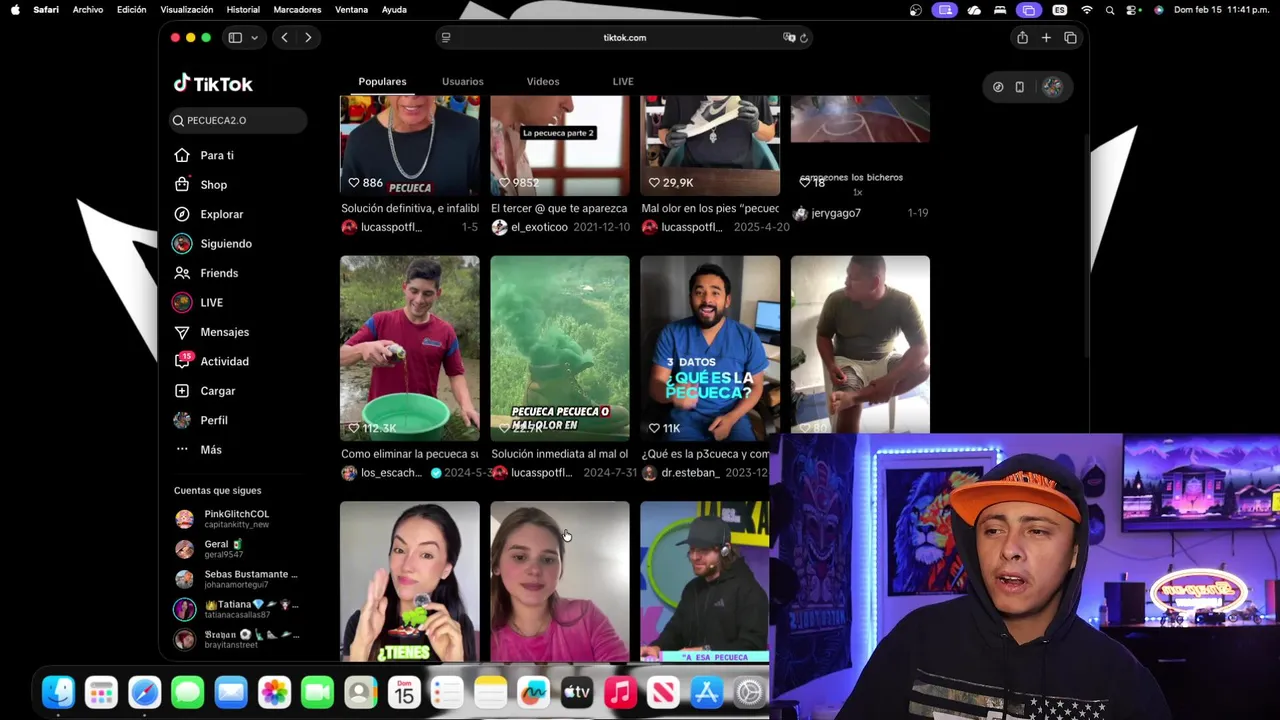Click the Safari share icon
The width and height of the screenshot is (1280, 720).
click(1022, 38)
